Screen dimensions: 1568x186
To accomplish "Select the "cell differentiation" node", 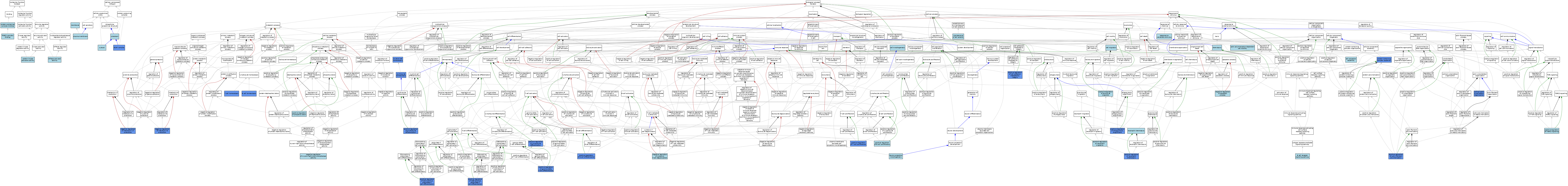I will coord(514,36).
